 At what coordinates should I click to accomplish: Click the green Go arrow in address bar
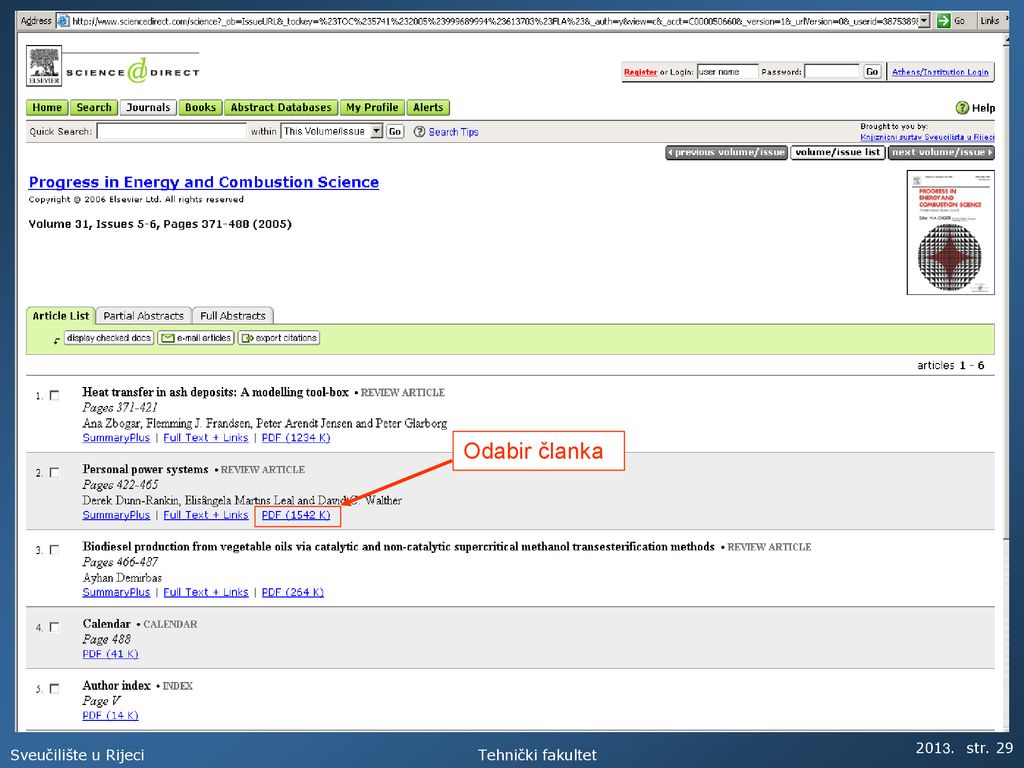[x=943, y=21]
